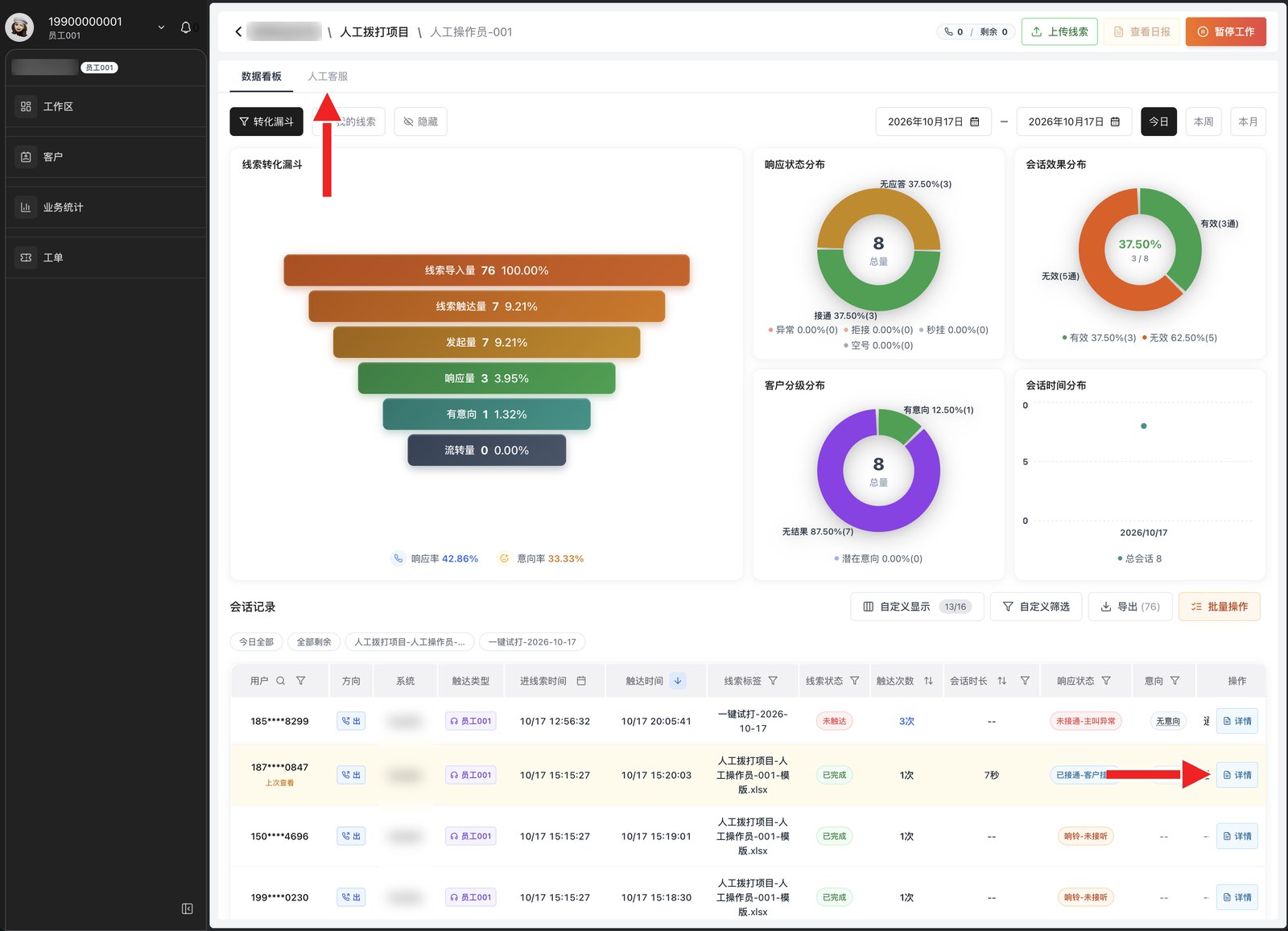This screenshot has width=1288, height=931.
Task: Open the notification bell
Action: pyautogui.click(x=186, y=27)
